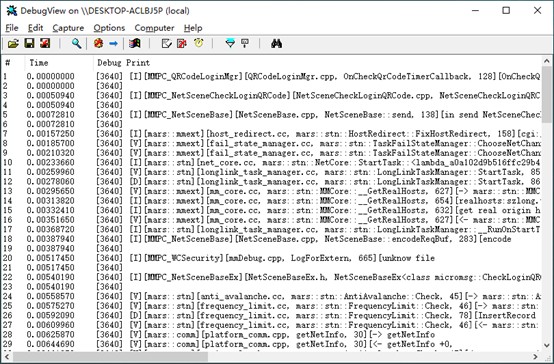Select row 18 encodeReqBuf entry
This screenshot has height=364, width=554.
(x=272, y=239)
